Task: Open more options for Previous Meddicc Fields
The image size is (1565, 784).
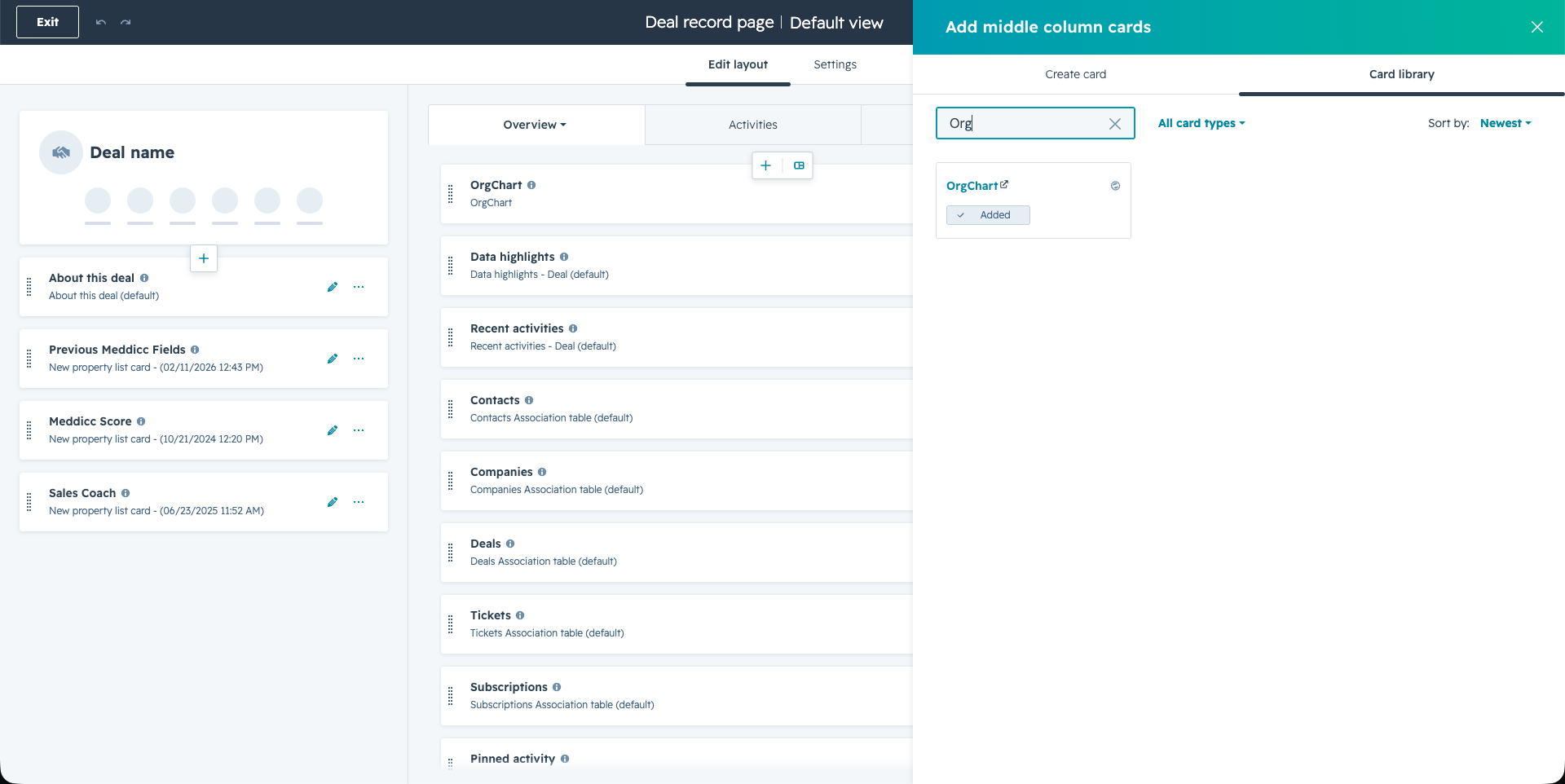Action: pos(359,359)
